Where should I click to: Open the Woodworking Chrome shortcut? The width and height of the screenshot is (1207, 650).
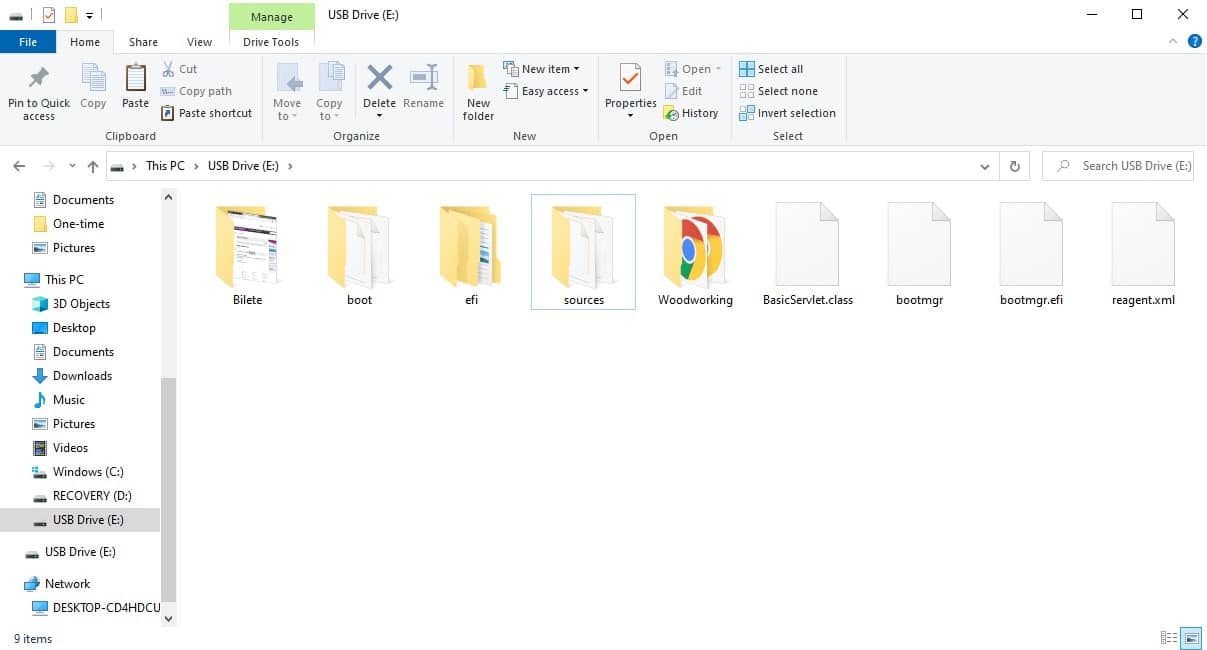click(x=694, y=250)
